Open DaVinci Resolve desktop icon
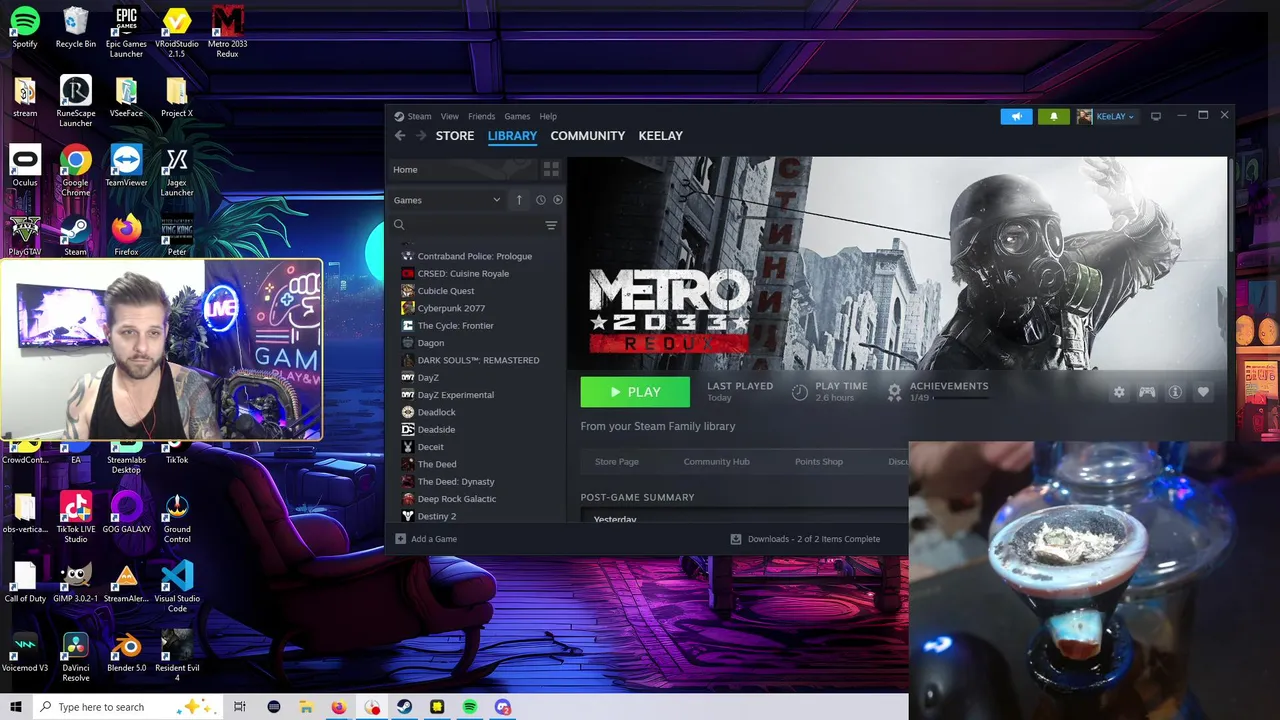 click(x=75, y=655)
